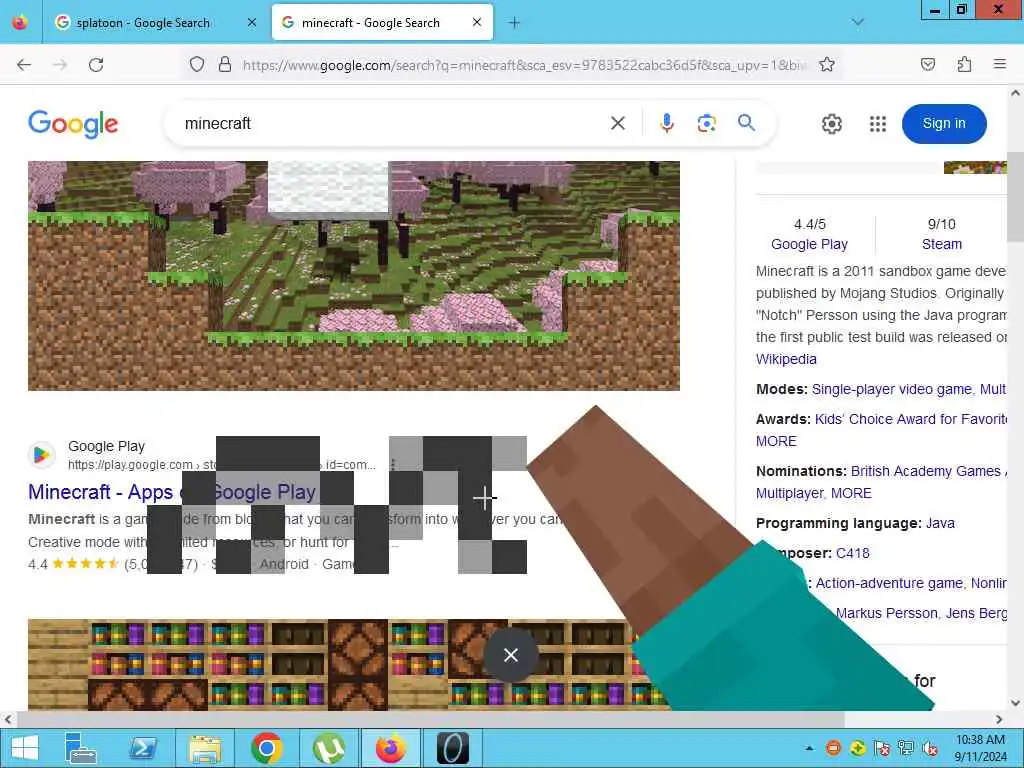Show hidden system tray icons
Screen dimensions: 1024x768
coord(810,748)
